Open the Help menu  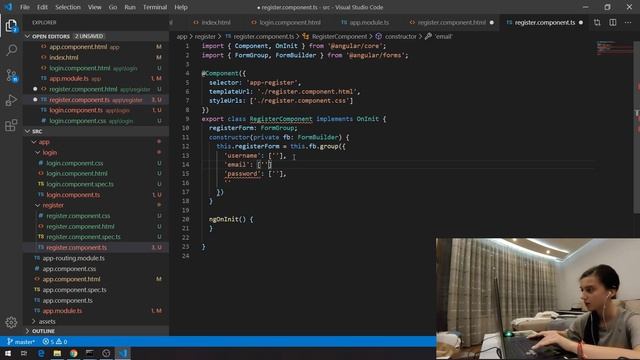(181, 7)
